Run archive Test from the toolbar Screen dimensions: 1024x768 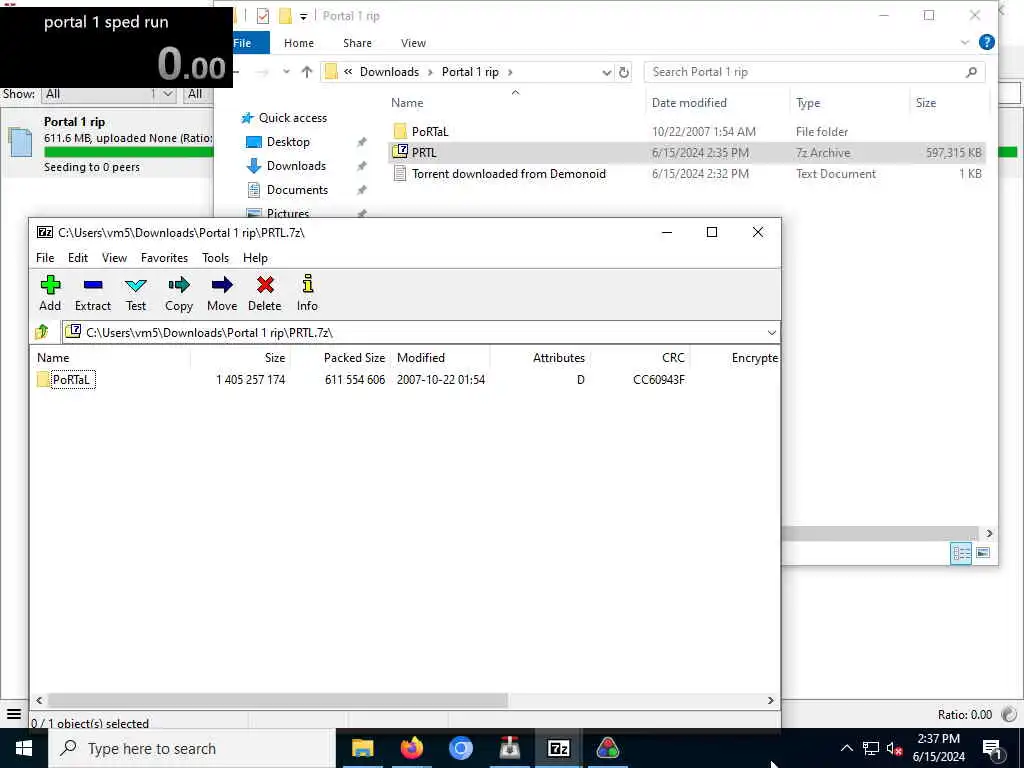click(136, 293)
